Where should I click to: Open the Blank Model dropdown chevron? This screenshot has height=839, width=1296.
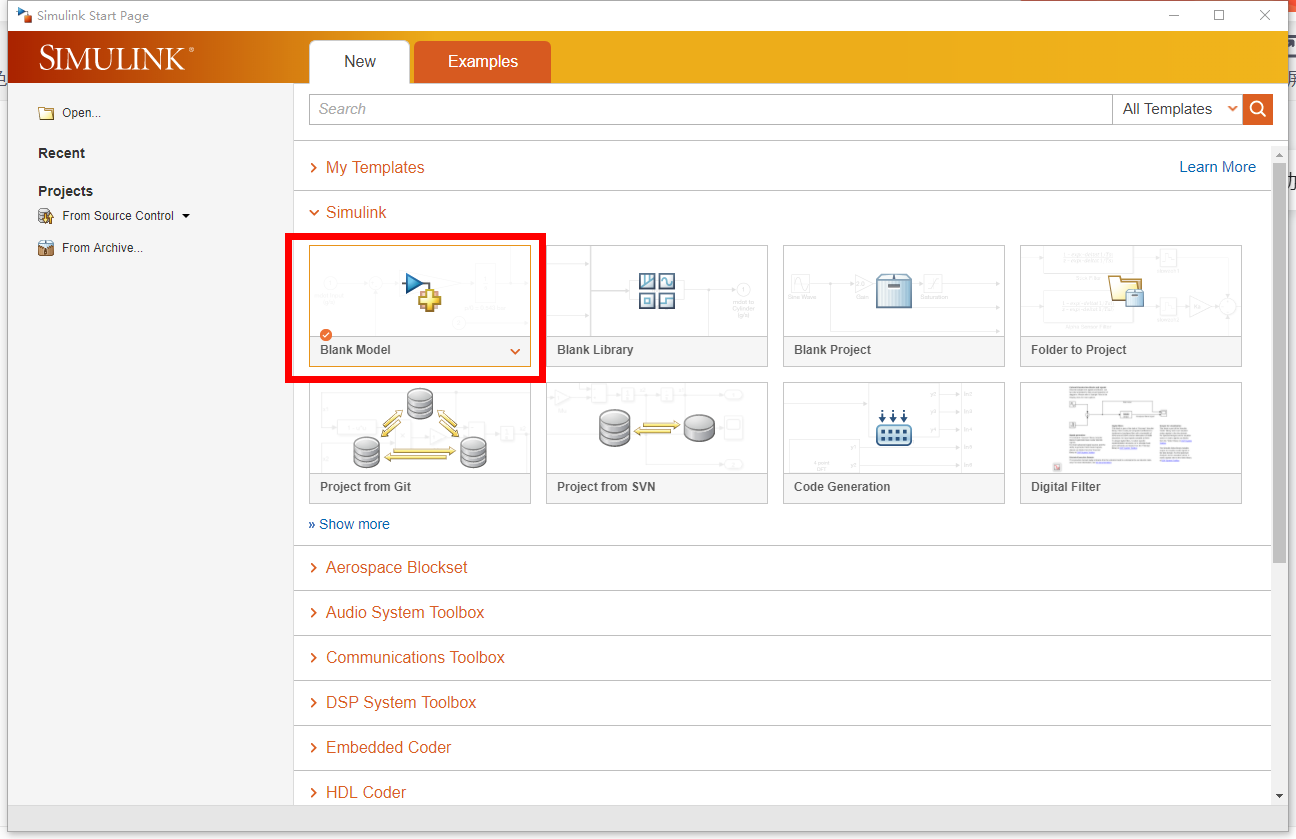[515, 351]
